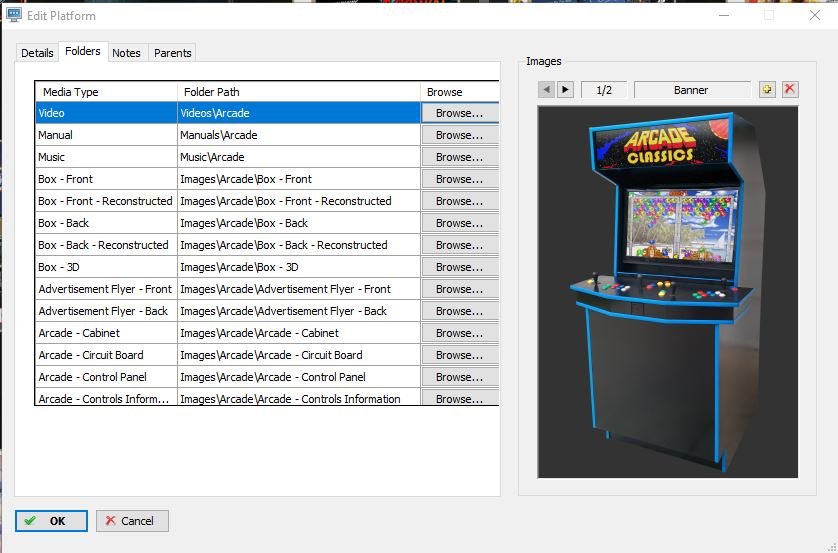Go to the previous platform image
Image resolution: width=838 pixels, height=553 pixels.
[546, 90]
